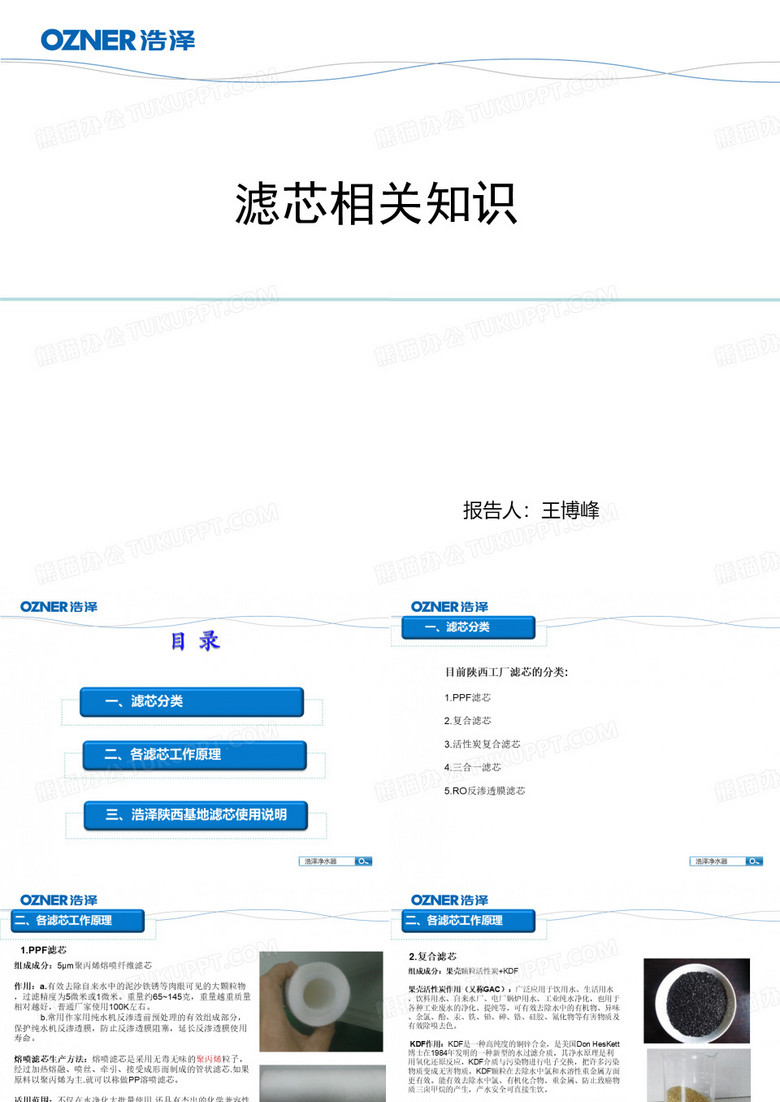Click the 一、滤芯分类 header tab on the classification slide
Image resolution: width=780 pixels, height=1102 pixels.
pyautogui.click(x=469, y=627)
